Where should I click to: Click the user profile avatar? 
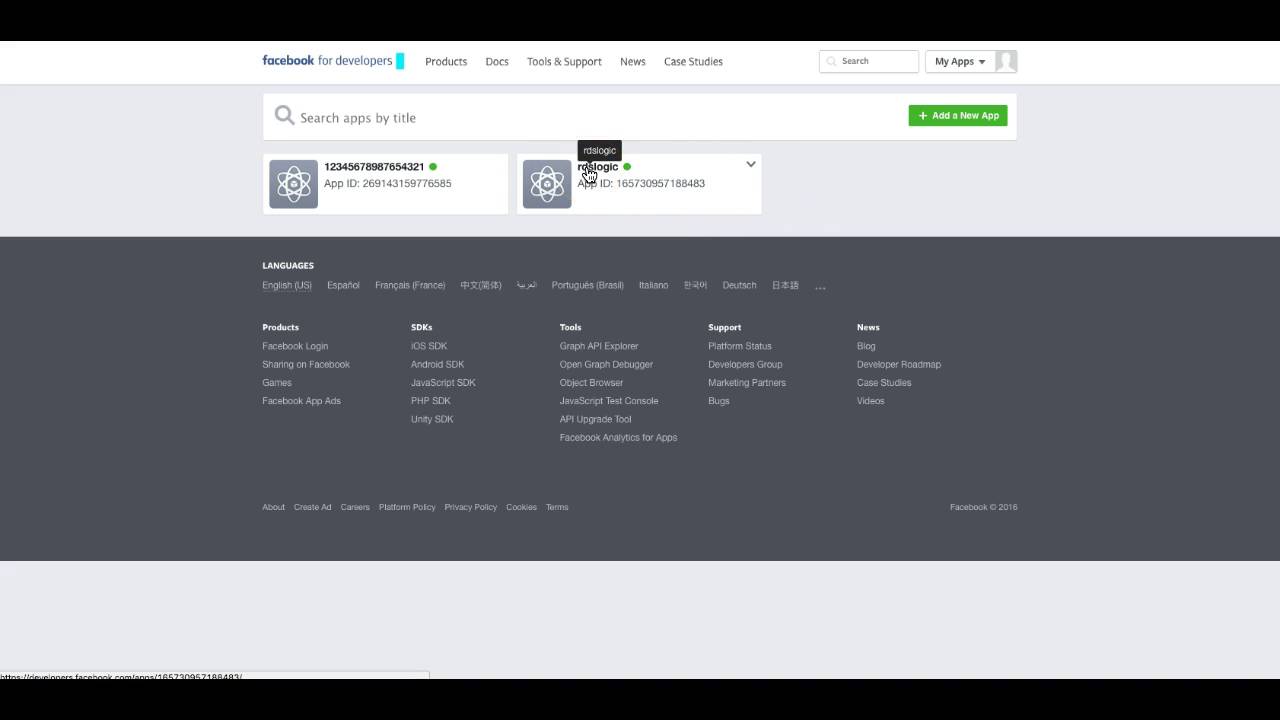(x=1006, y=61)
